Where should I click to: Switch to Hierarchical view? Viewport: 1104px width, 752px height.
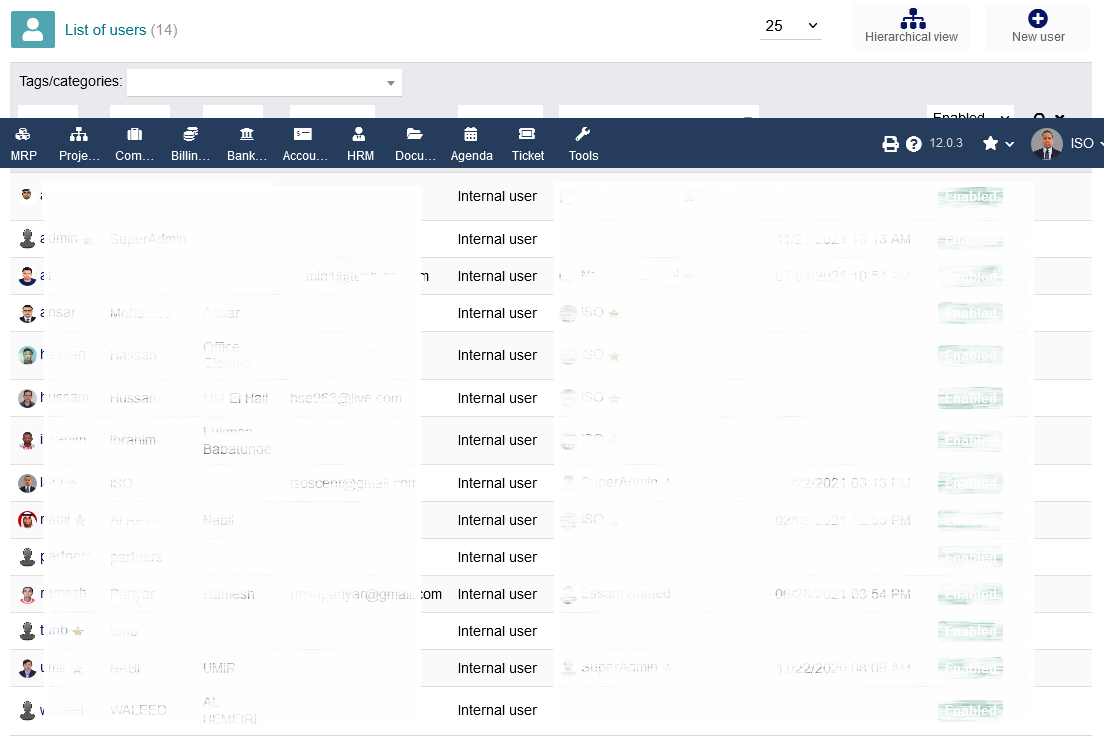pyautogui.click(x=911, y=27)
